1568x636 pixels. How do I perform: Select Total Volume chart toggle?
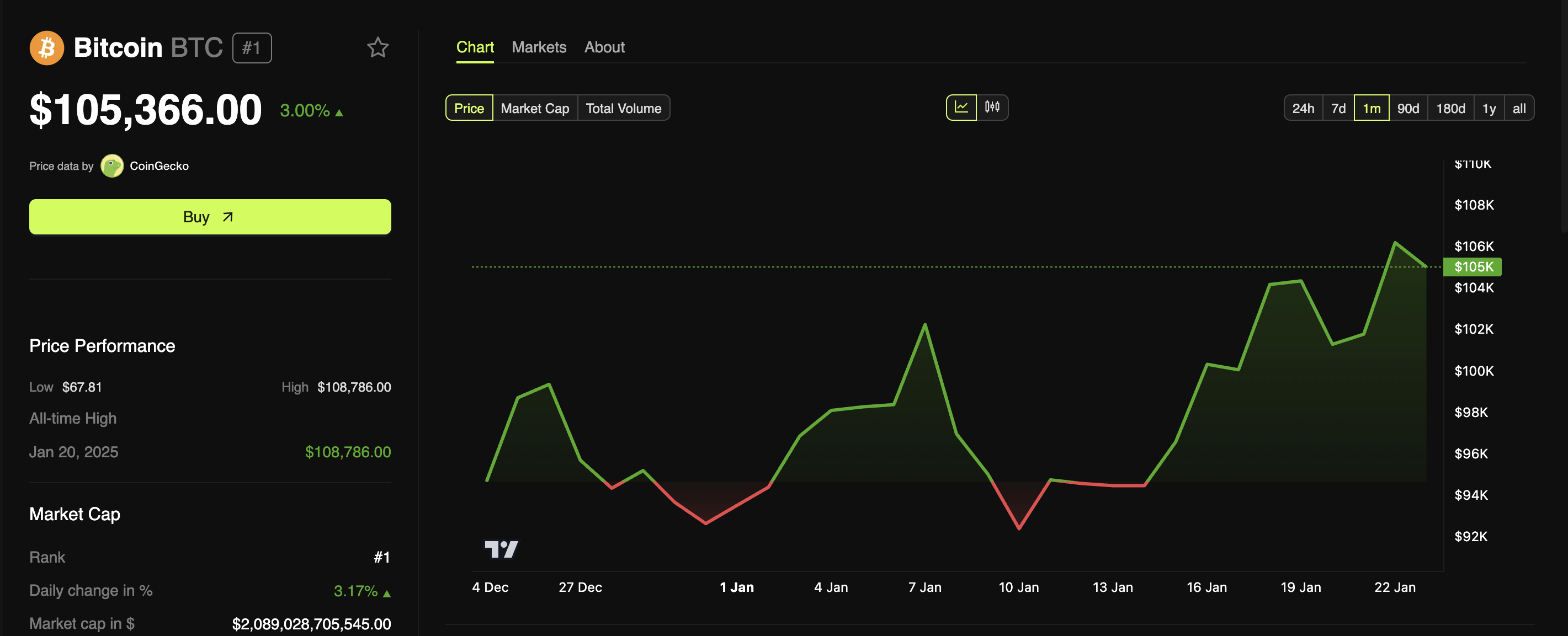[623, 108]
